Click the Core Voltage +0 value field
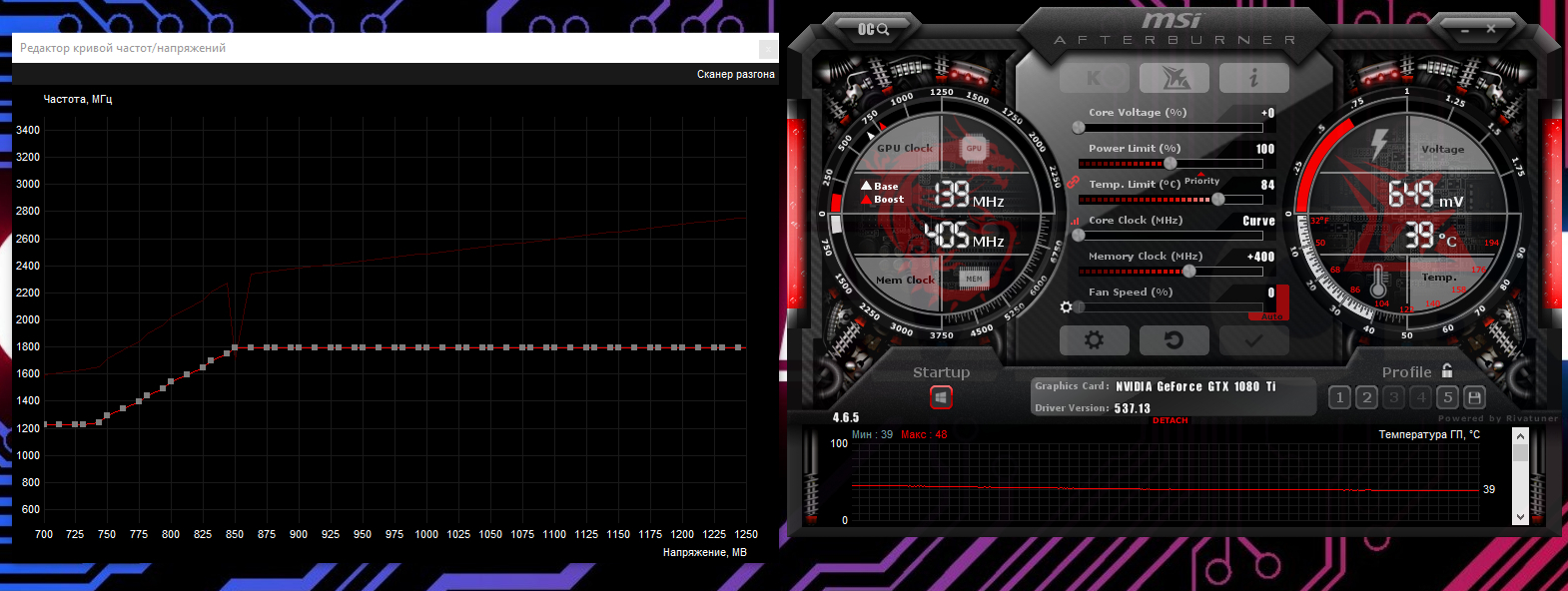Image resolution: width=1568 pixels, height=591 pixels. point(1267,113)
